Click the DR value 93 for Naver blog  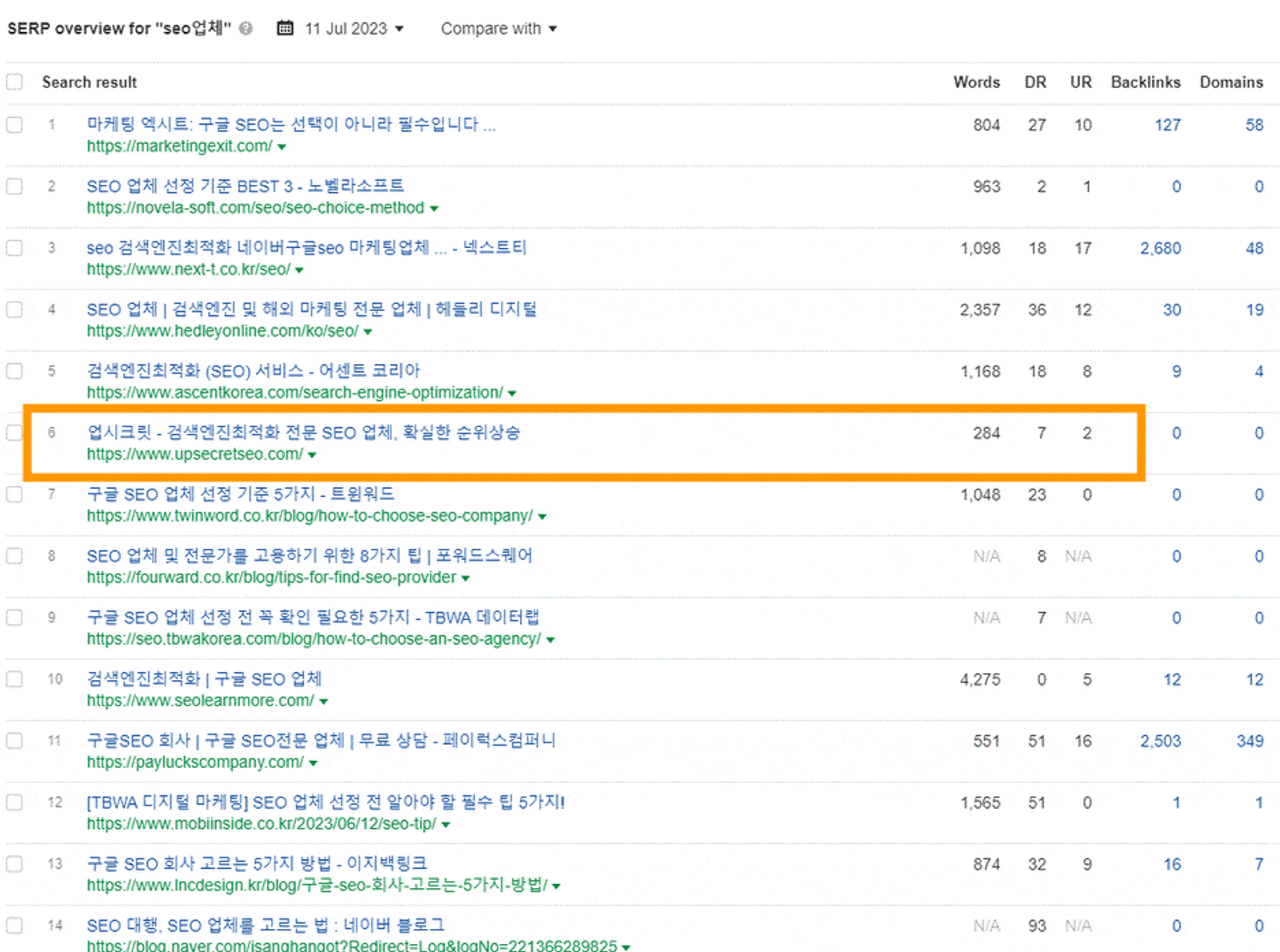click(1037, 926)
